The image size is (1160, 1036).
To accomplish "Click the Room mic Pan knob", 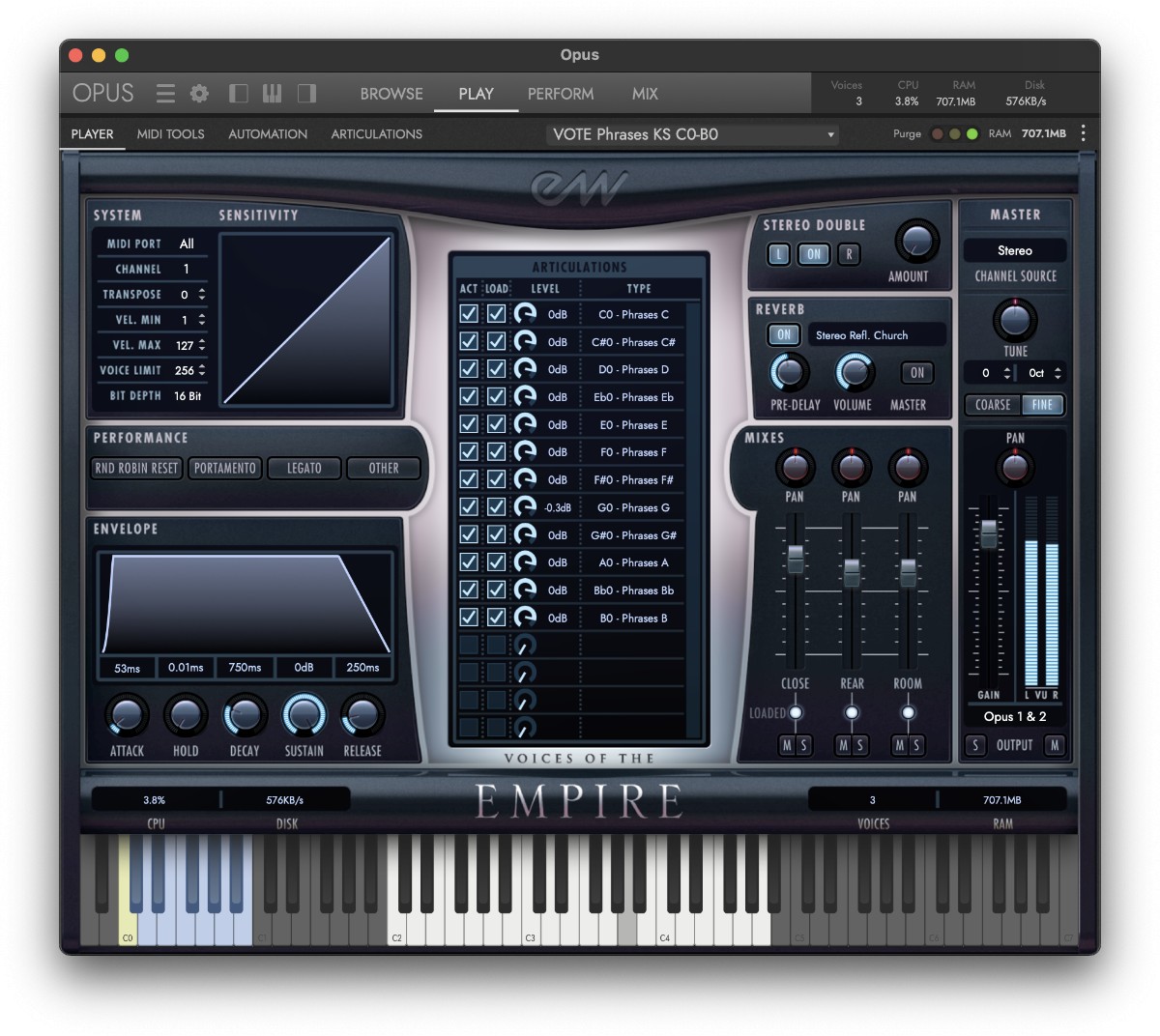I will pos(907,468).
